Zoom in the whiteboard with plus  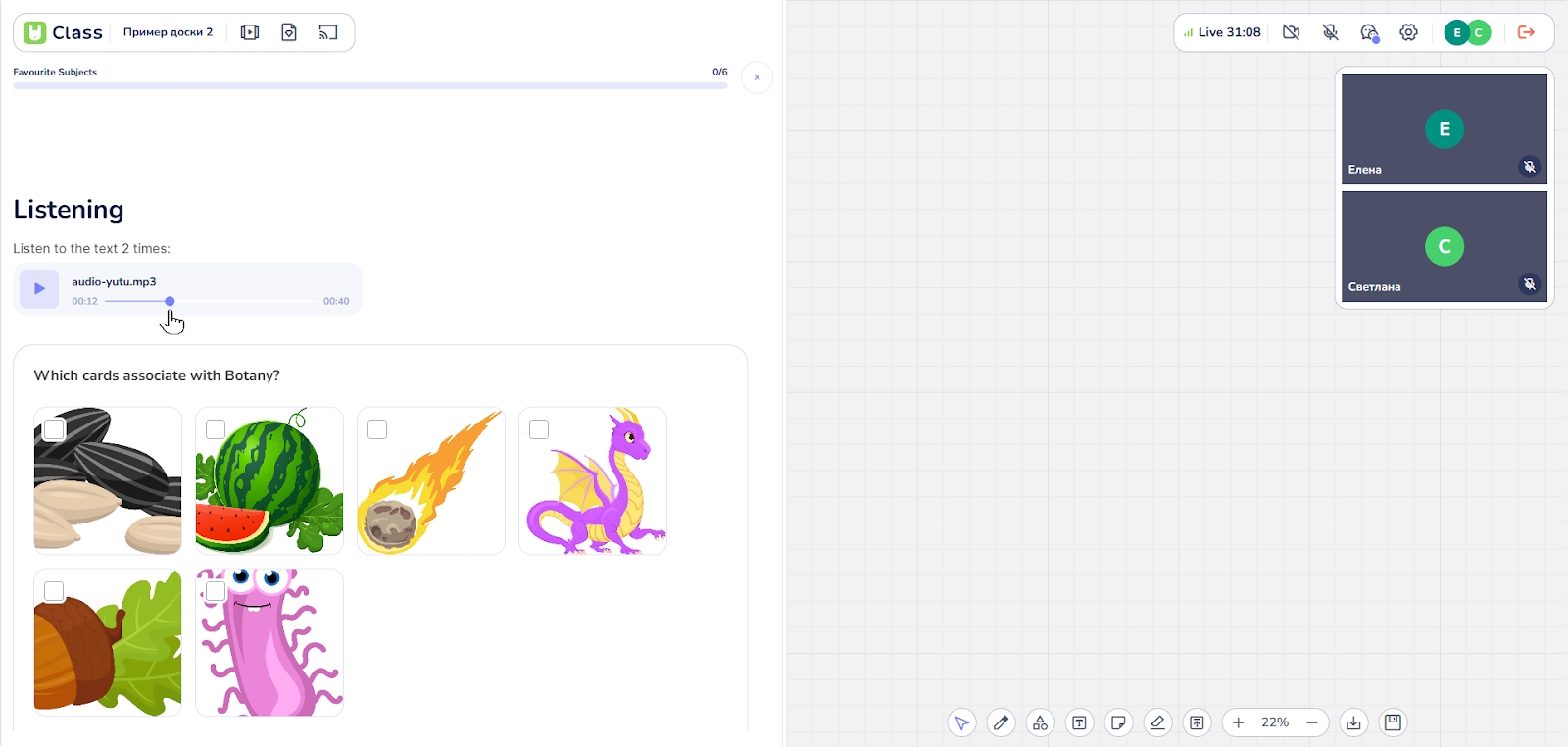tap(1239, 722)
